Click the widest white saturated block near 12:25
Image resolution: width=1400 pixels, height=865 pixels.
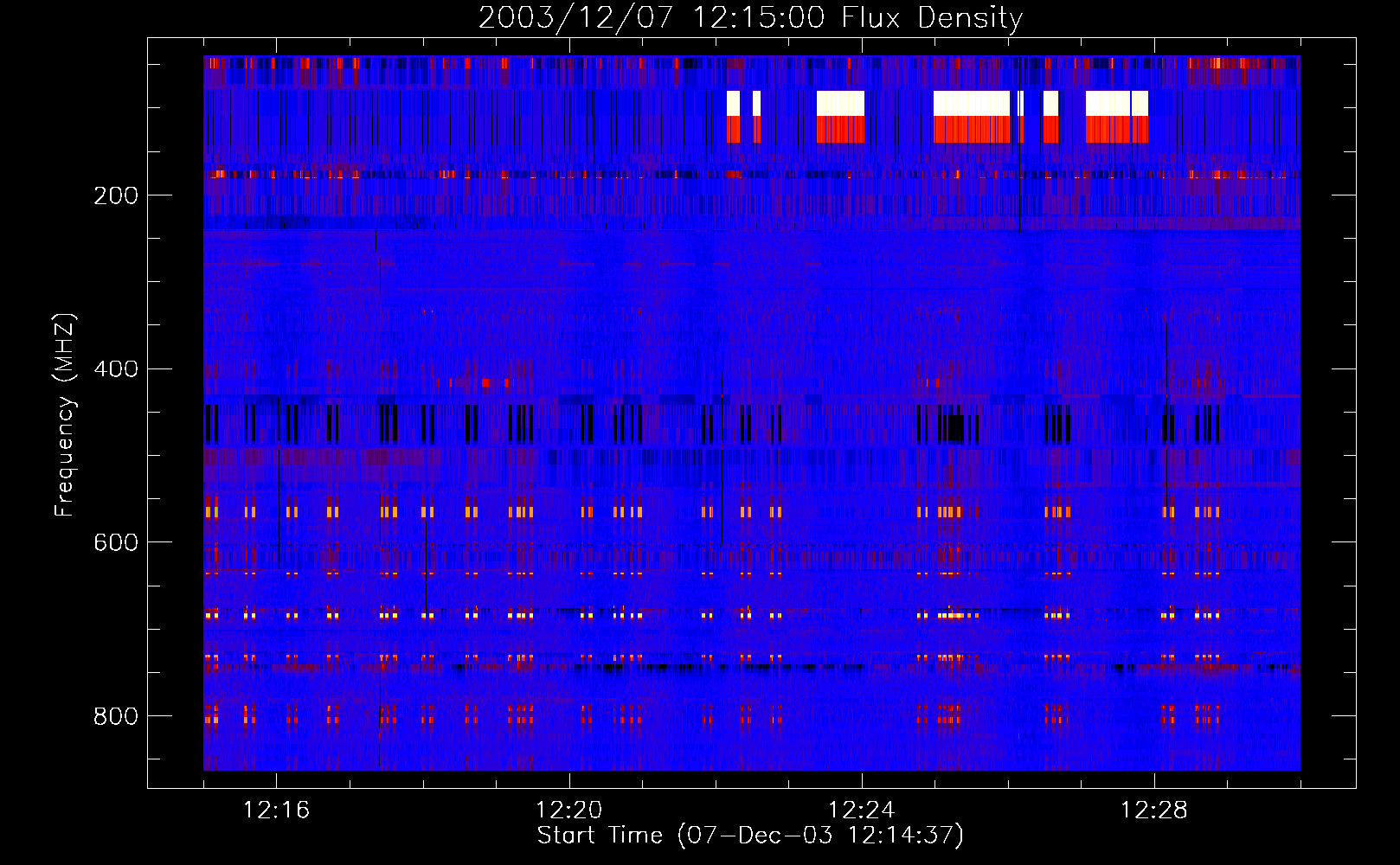coord(972,104)
